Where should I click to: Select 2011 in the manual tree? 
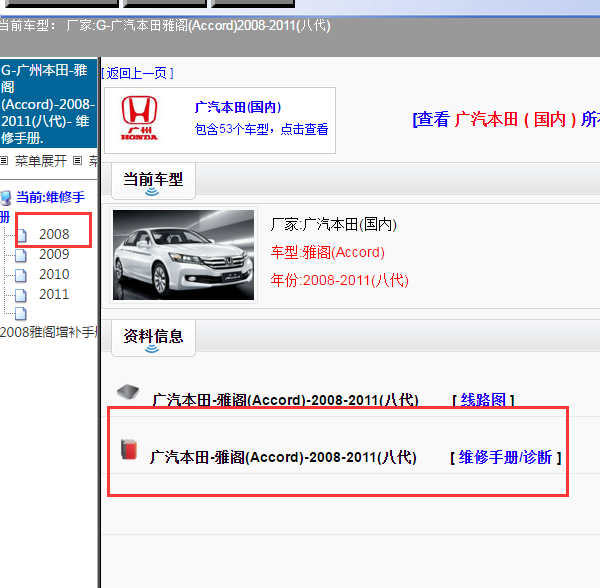54,294
